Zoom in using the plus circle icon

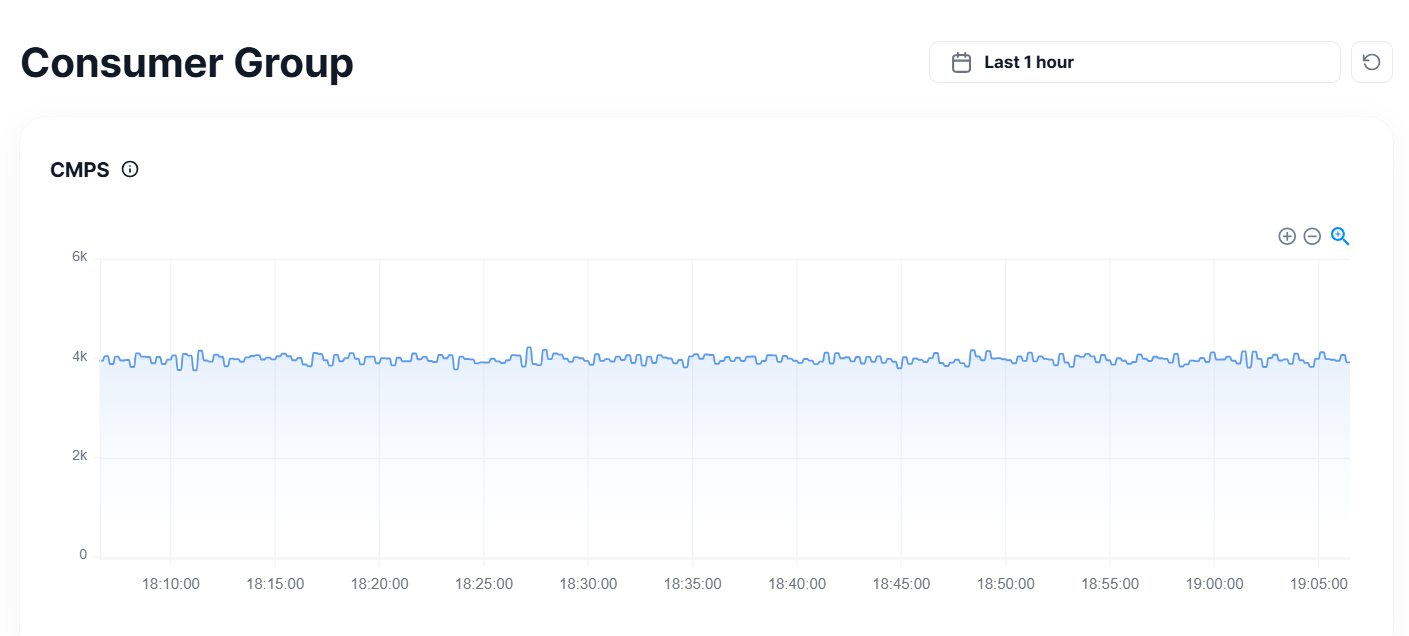click(1287, 236)
